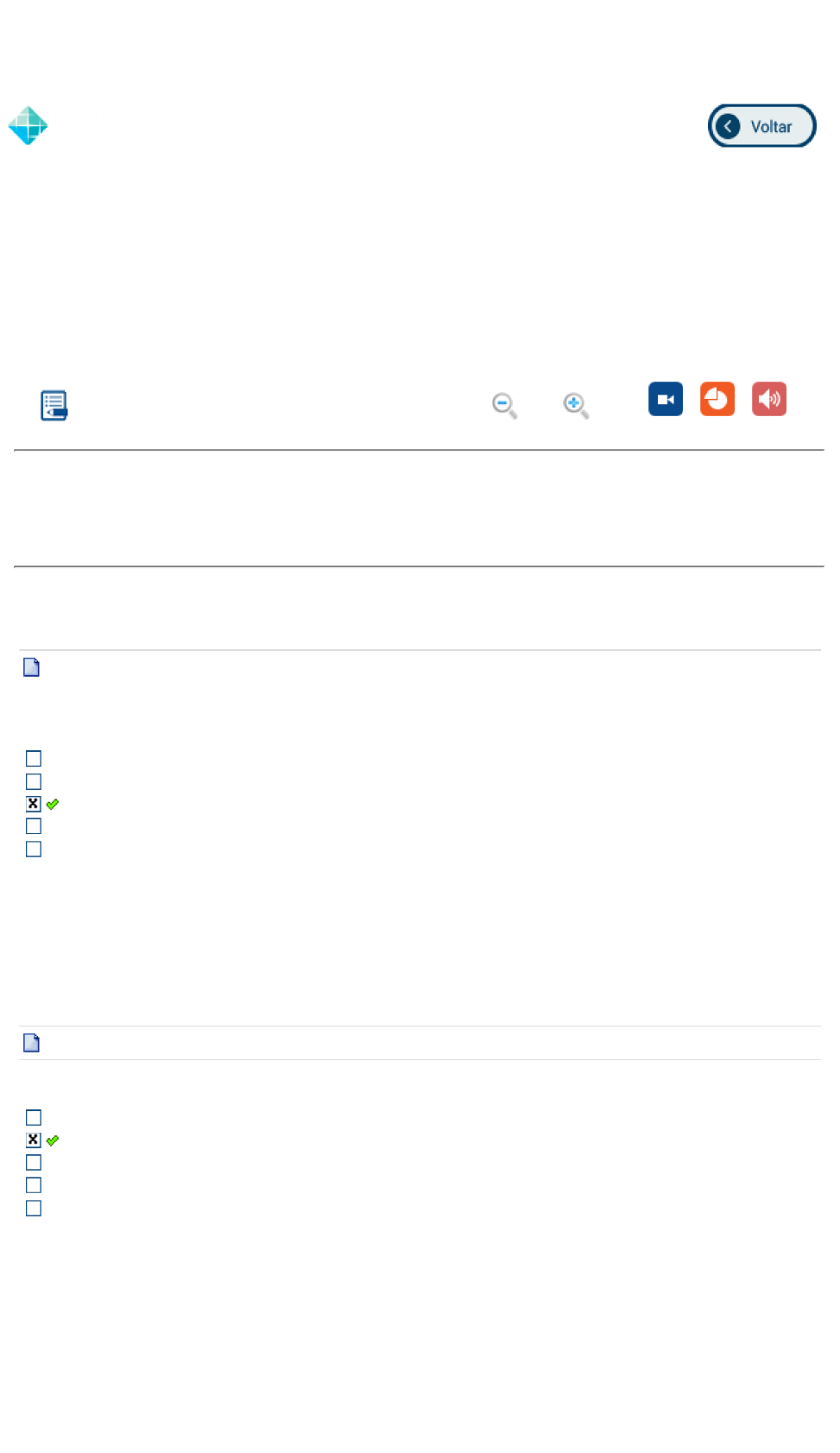Image resolution: width=840 pixels, height=1453 pixels.
Task: Click the orange pie chart icon
Action: 717,399
